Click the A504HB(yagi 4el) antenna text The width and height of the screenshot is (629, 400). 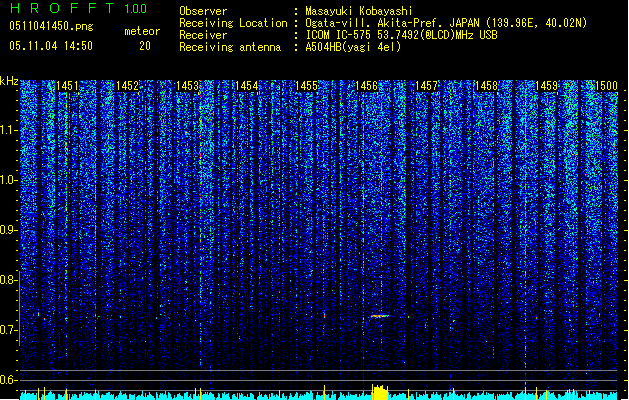click(x=353, y=47)
